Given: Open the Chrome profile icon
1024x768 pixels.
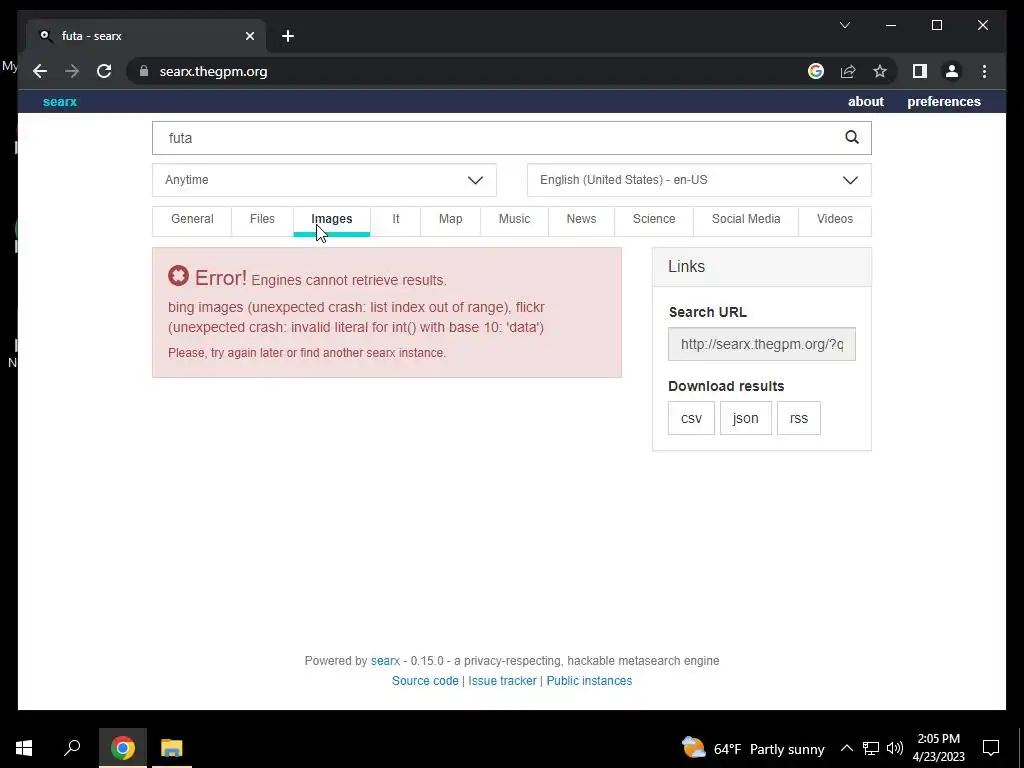Looking at the screenshot, I should click(952, 71).
